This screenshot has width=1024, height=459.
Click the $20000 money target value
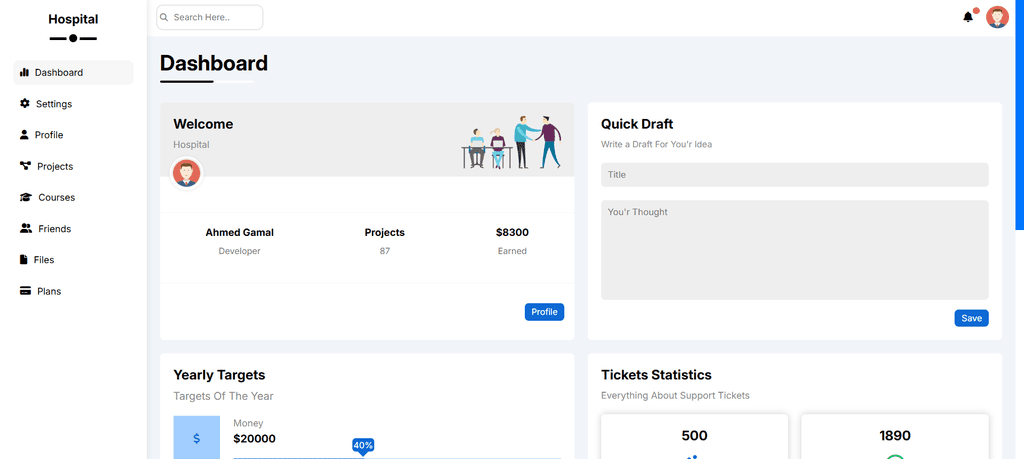click(254, 439)
